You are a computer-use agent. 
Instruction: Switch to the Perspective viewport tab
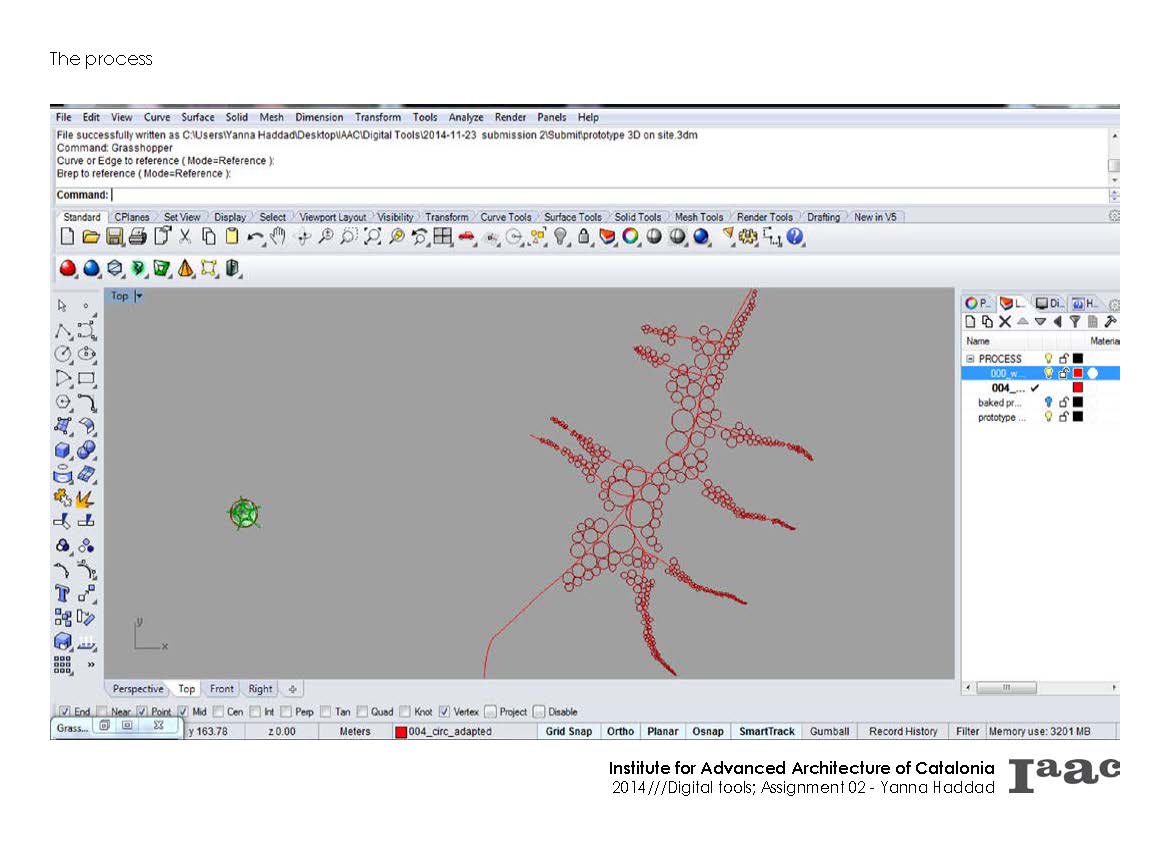tap(137, 689)
